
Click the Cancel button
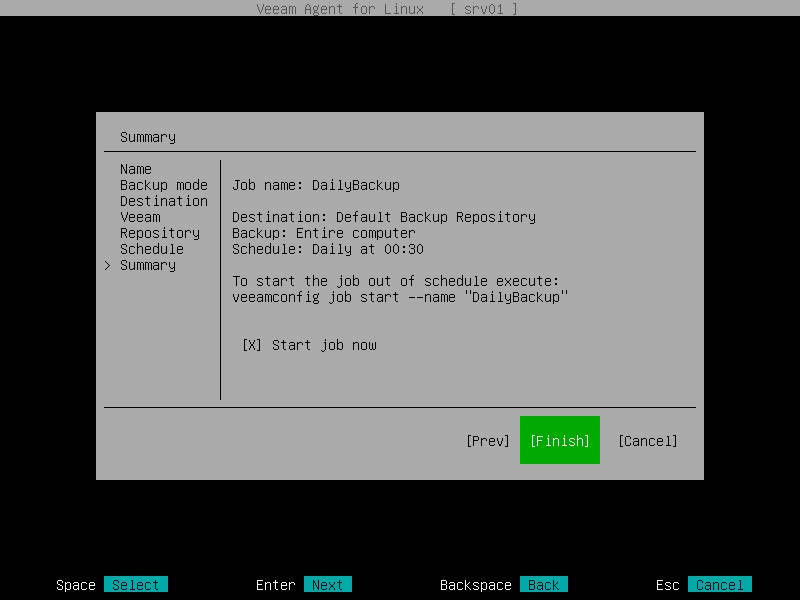tap(646, 440)
